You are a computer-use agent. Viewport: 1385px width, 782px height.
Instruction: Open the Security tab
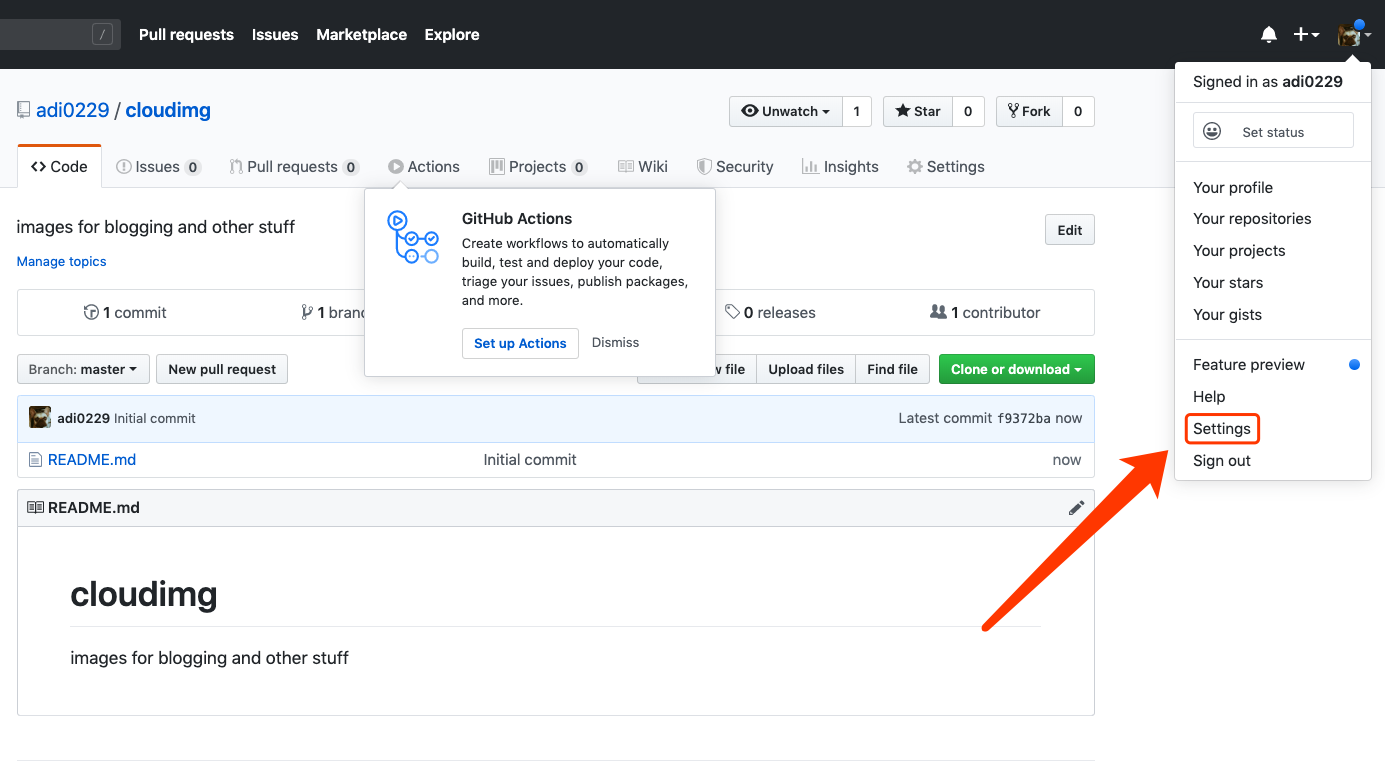(x=735, y=167)
